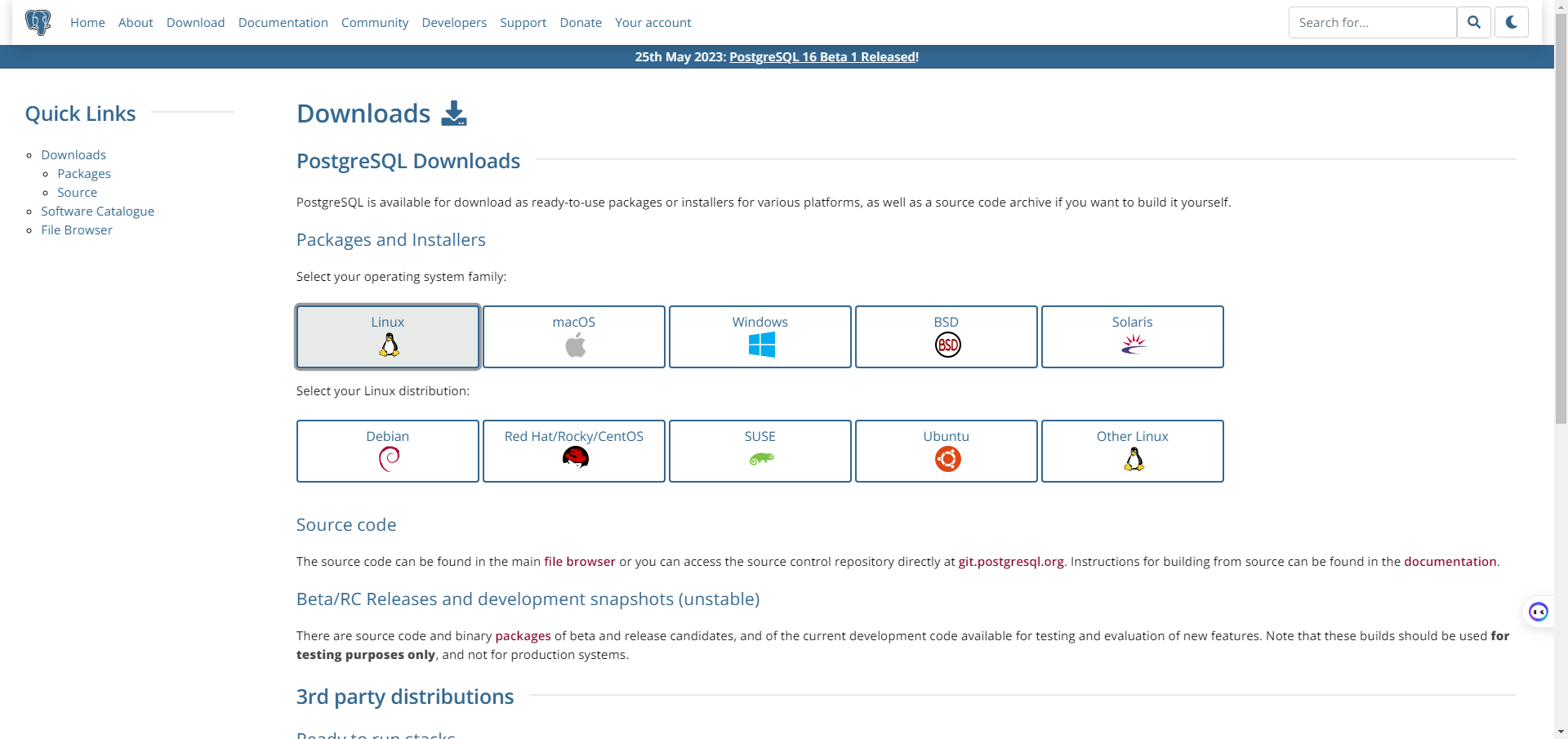Click the Ubuntu button label
The height and width of the screenshot is (739, 1568).
947,437
